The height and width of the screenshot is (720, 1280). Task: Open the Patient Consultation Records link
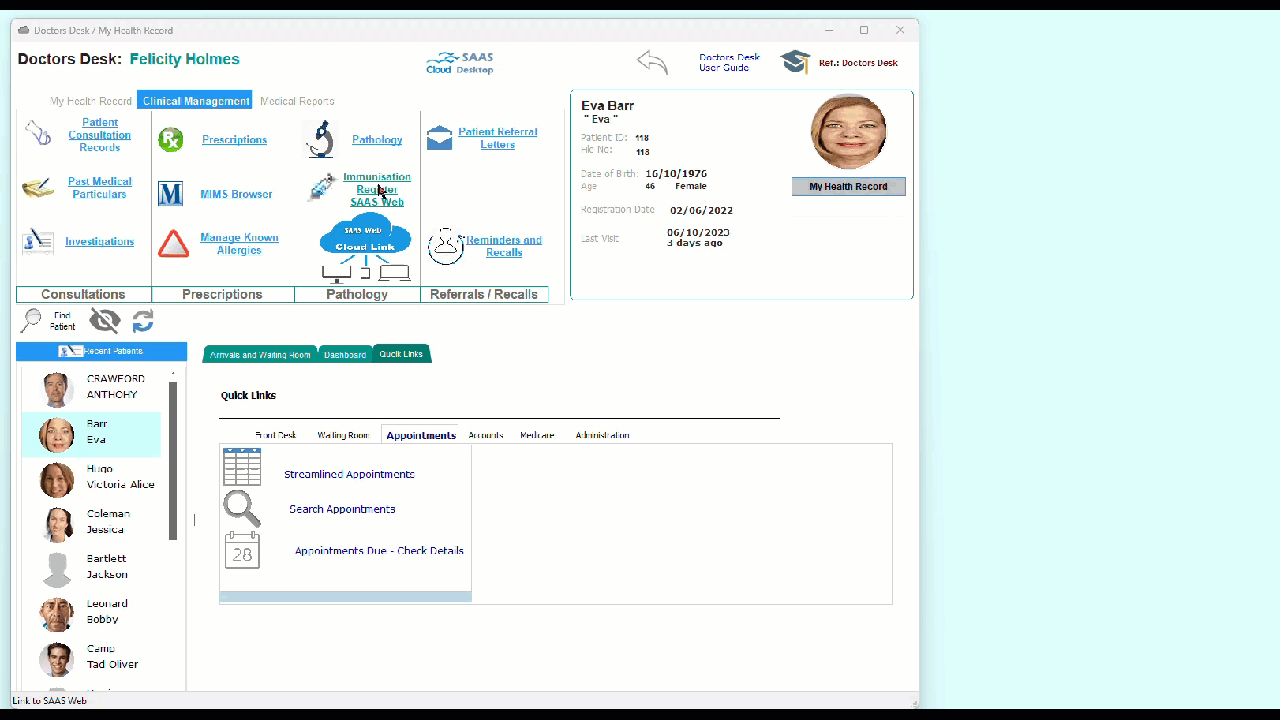[x=99, y=135]
